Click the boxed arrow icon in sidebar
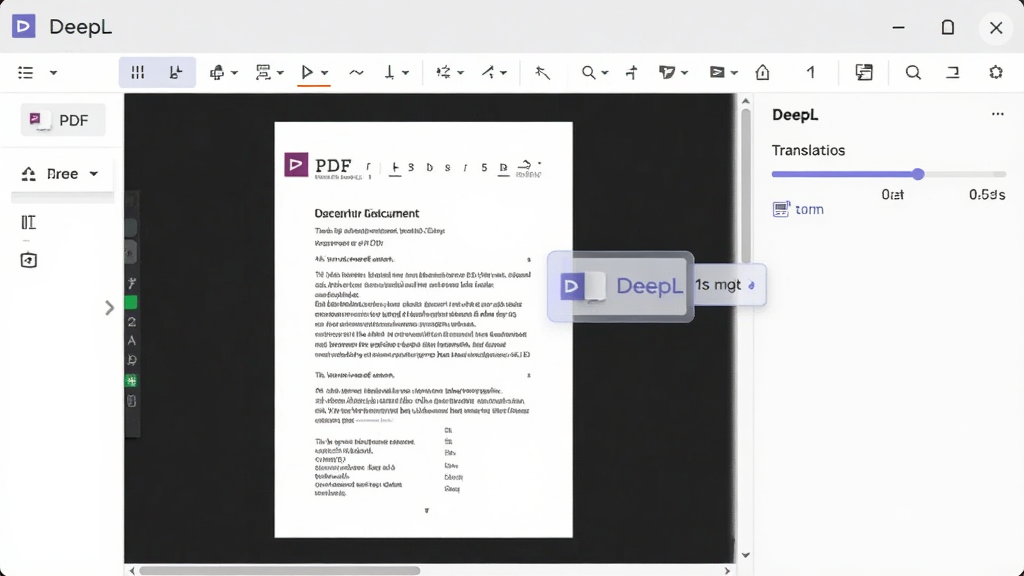The height and width of the screenshot is (576, 1024). tap(28, 260)
